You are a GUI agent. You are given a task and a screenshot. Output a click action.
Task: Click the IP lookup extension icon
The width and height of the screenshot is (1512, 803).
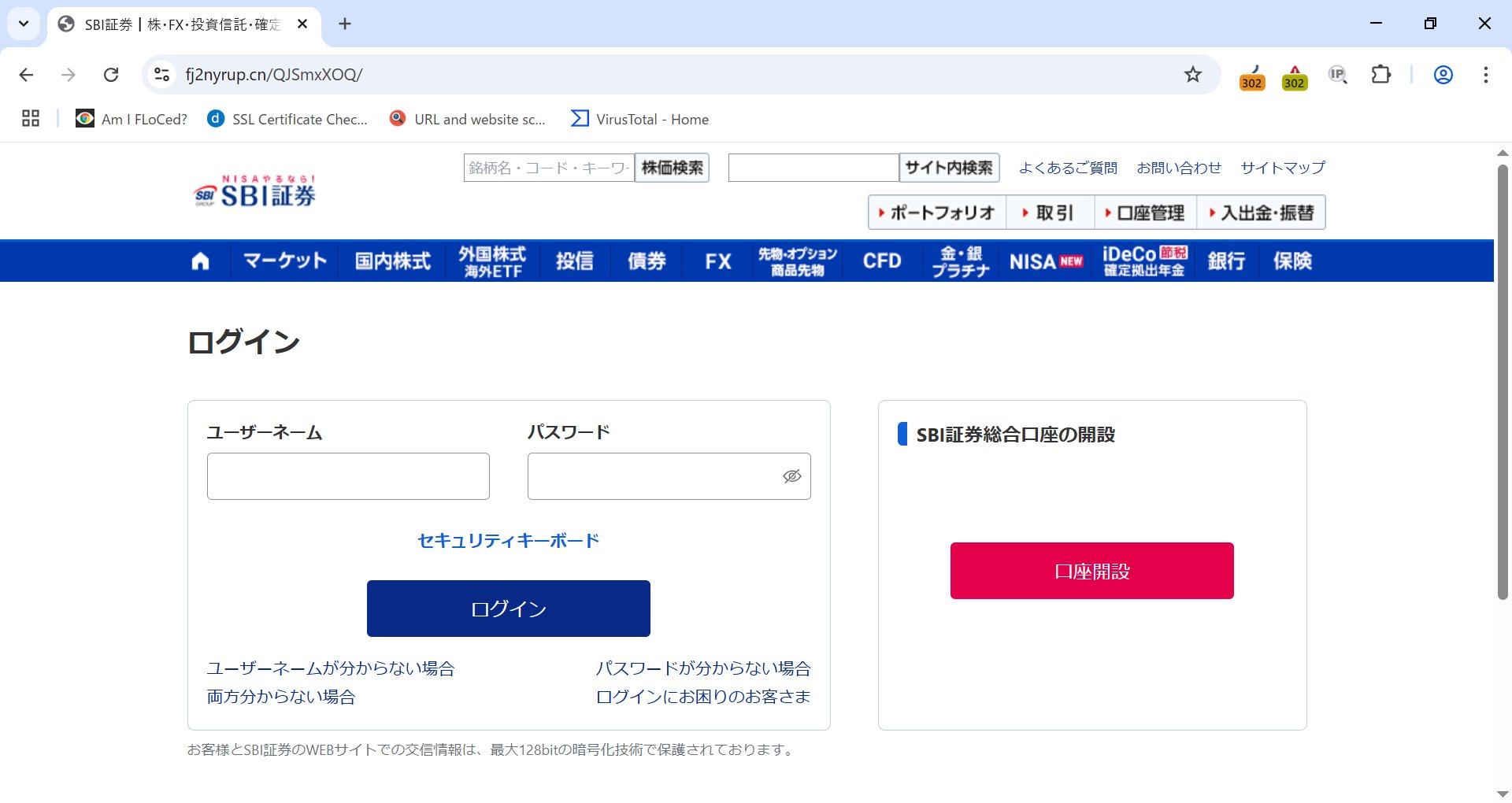(x=1338, y=75)
